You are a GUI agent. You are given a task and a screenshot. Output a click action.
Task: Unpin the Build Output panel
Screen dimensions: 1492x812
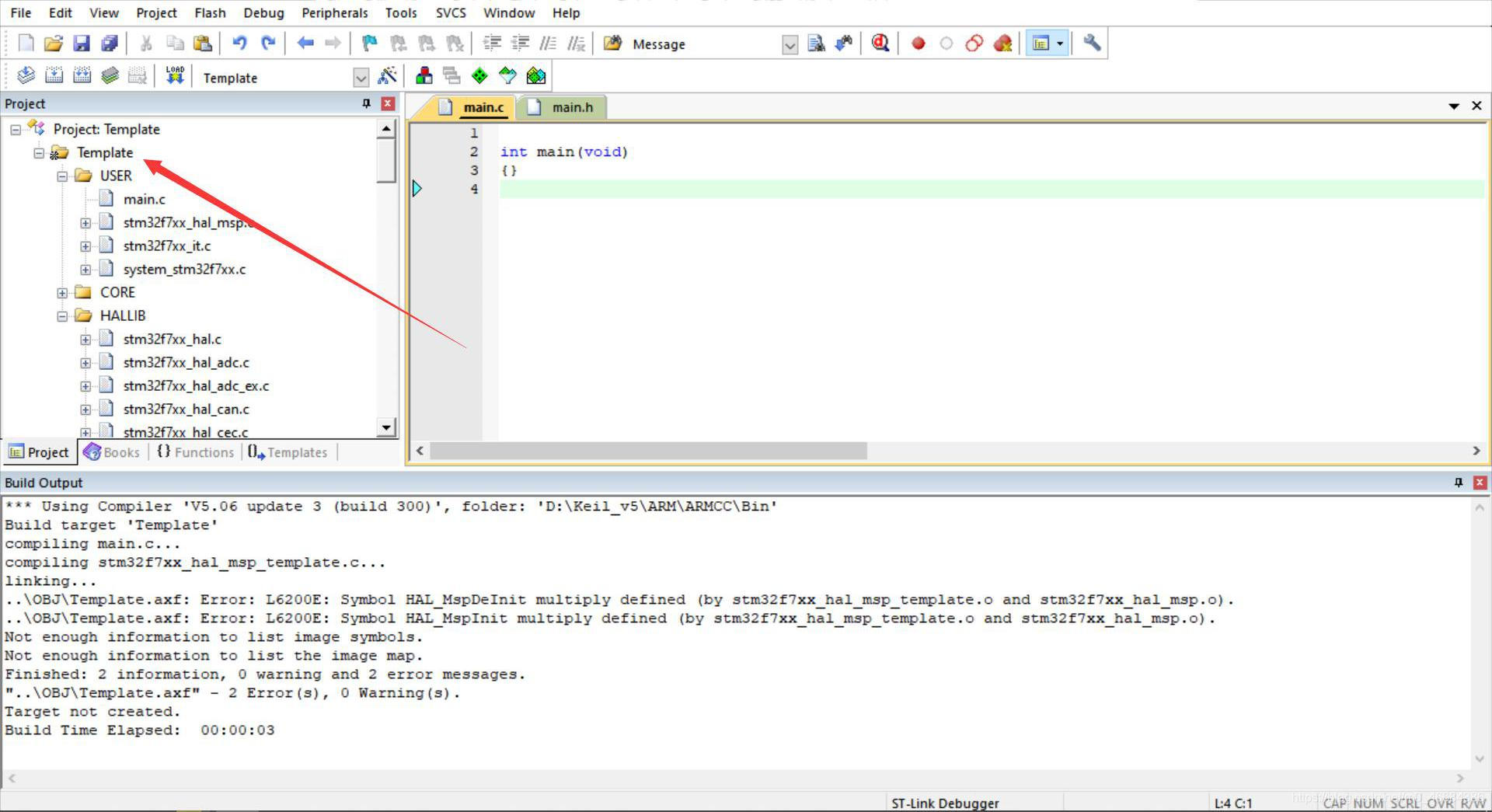coord(1458,482)
